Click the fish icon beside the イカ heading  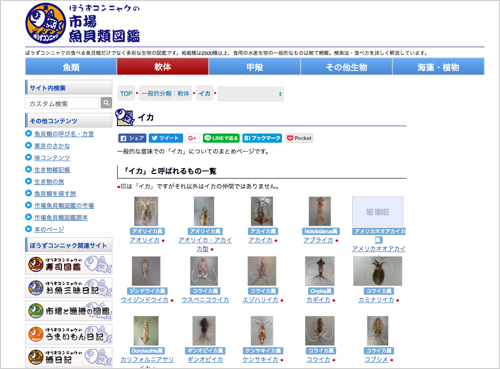(125, 117)
